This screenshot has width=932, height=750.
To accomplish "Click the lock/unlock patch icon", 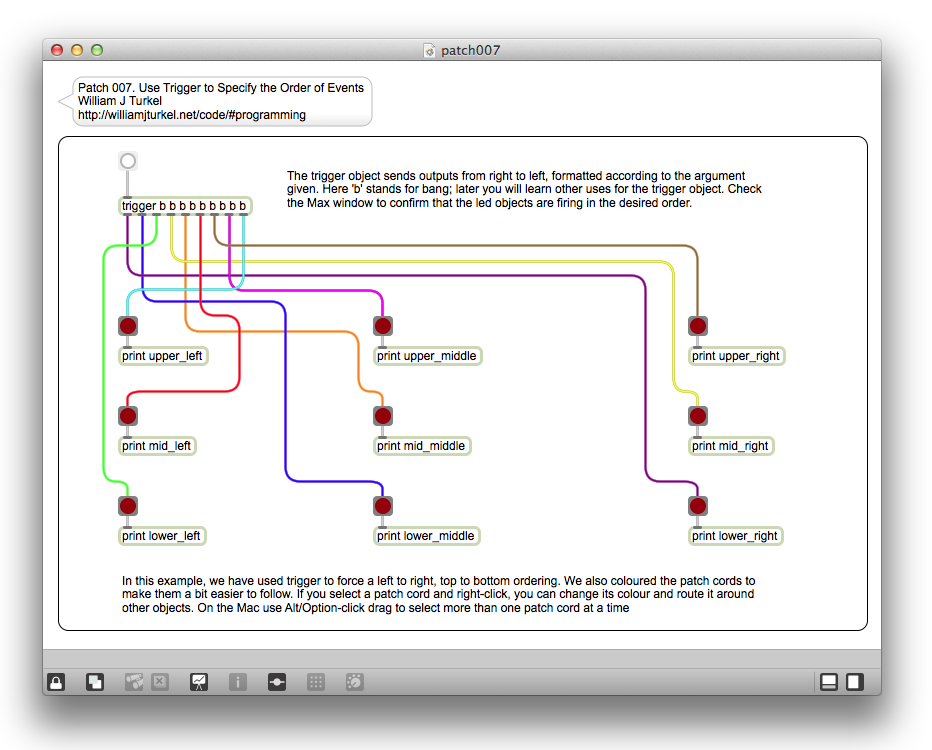I will 57,682.
